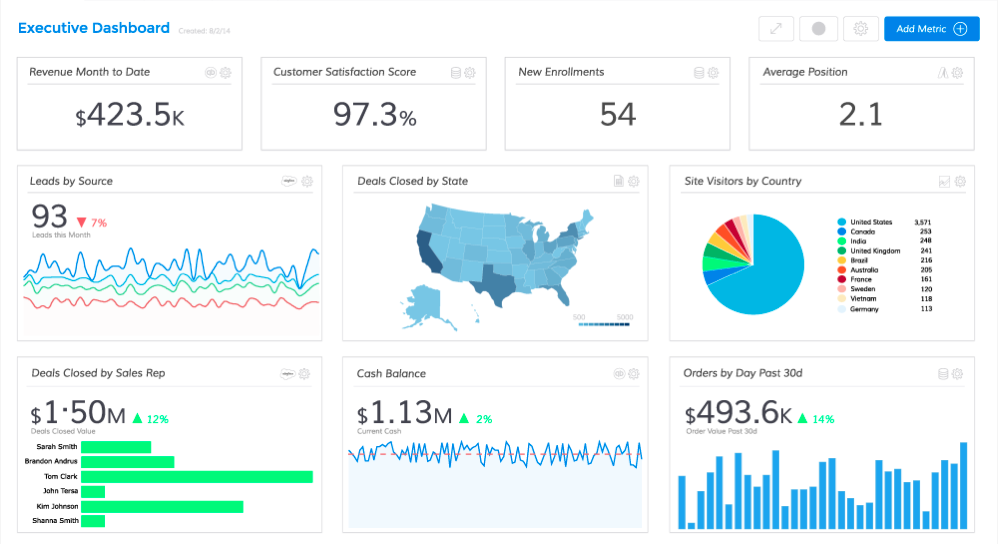Click data source icon on Average Position
The height and width of the screenshot is (544, 999).
(x=942, y=73)
